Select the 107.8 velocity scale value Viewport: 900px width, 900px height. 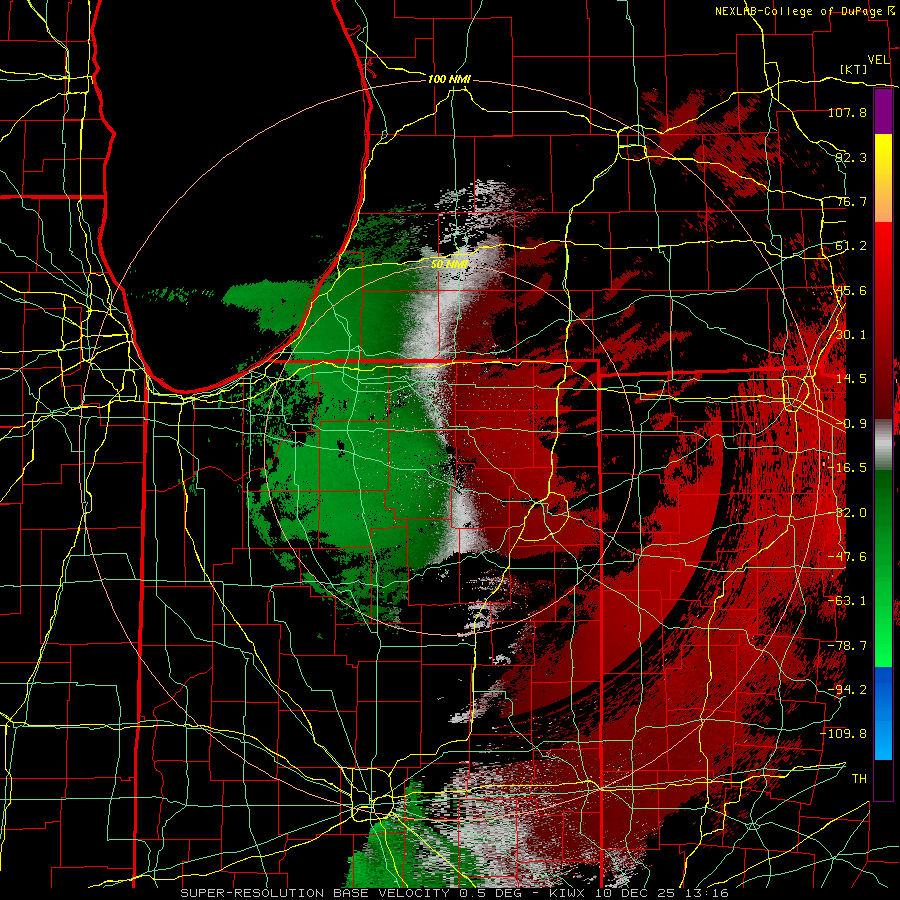(x=847, y=112)
